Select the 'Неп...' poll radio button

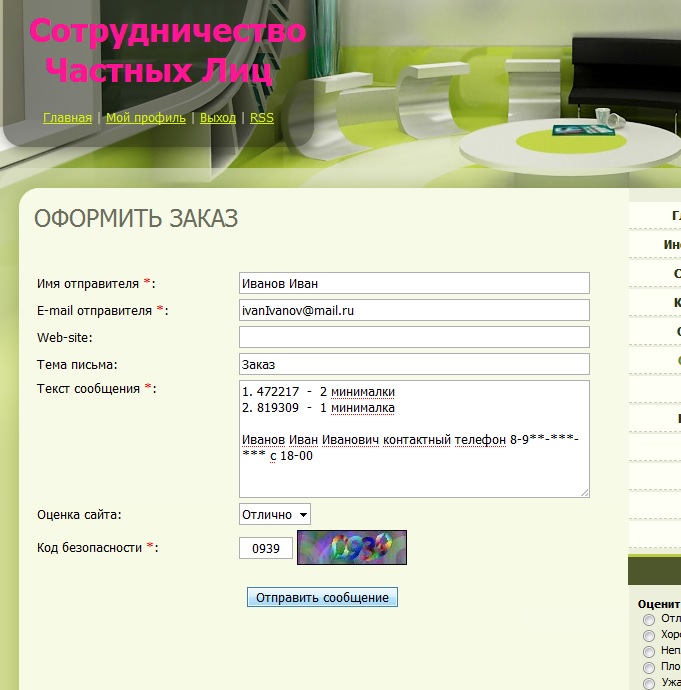[x=649, y=651]
